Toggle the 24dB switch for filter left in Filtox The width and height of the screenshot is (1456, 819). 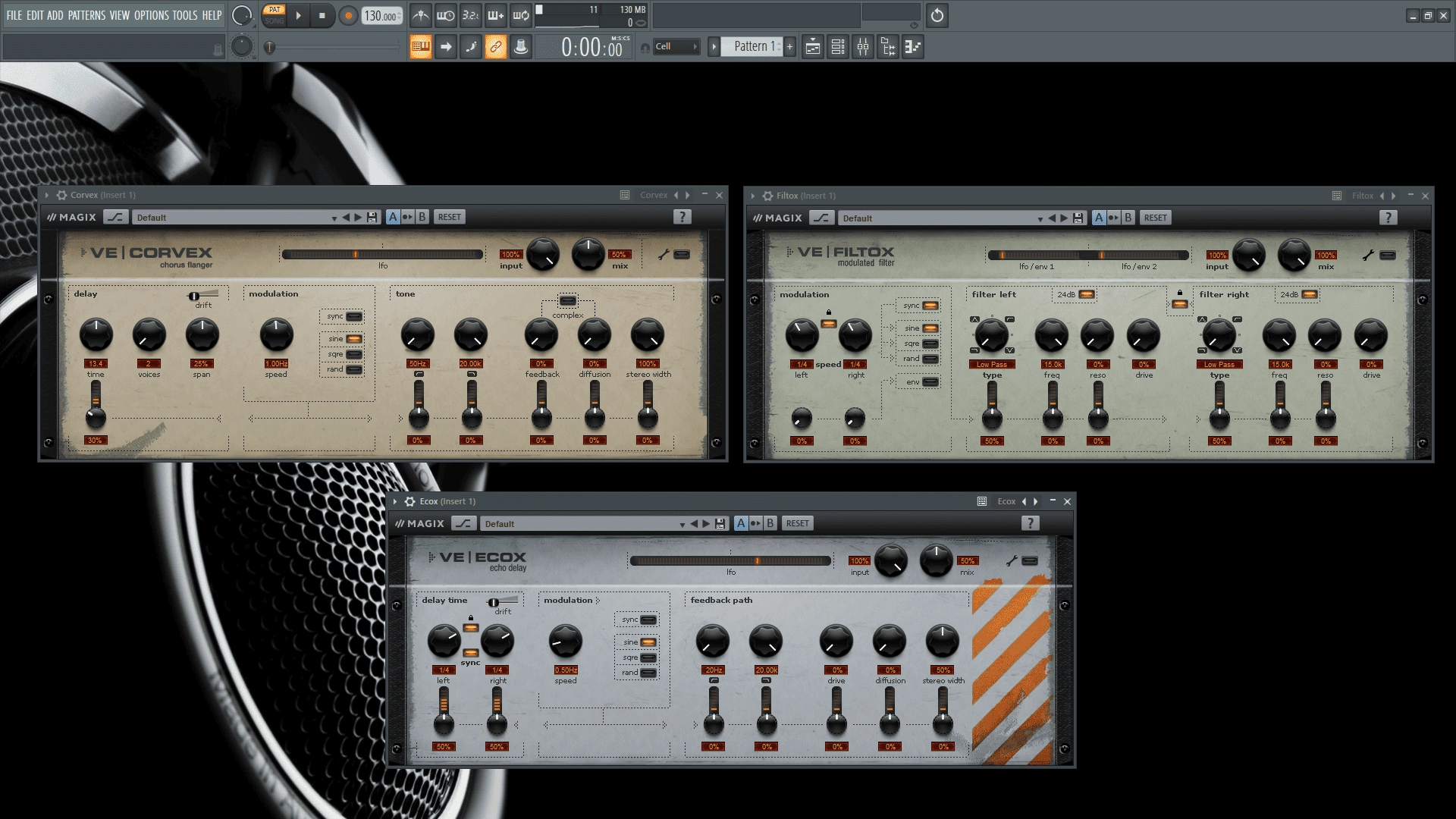[1087, 294]
